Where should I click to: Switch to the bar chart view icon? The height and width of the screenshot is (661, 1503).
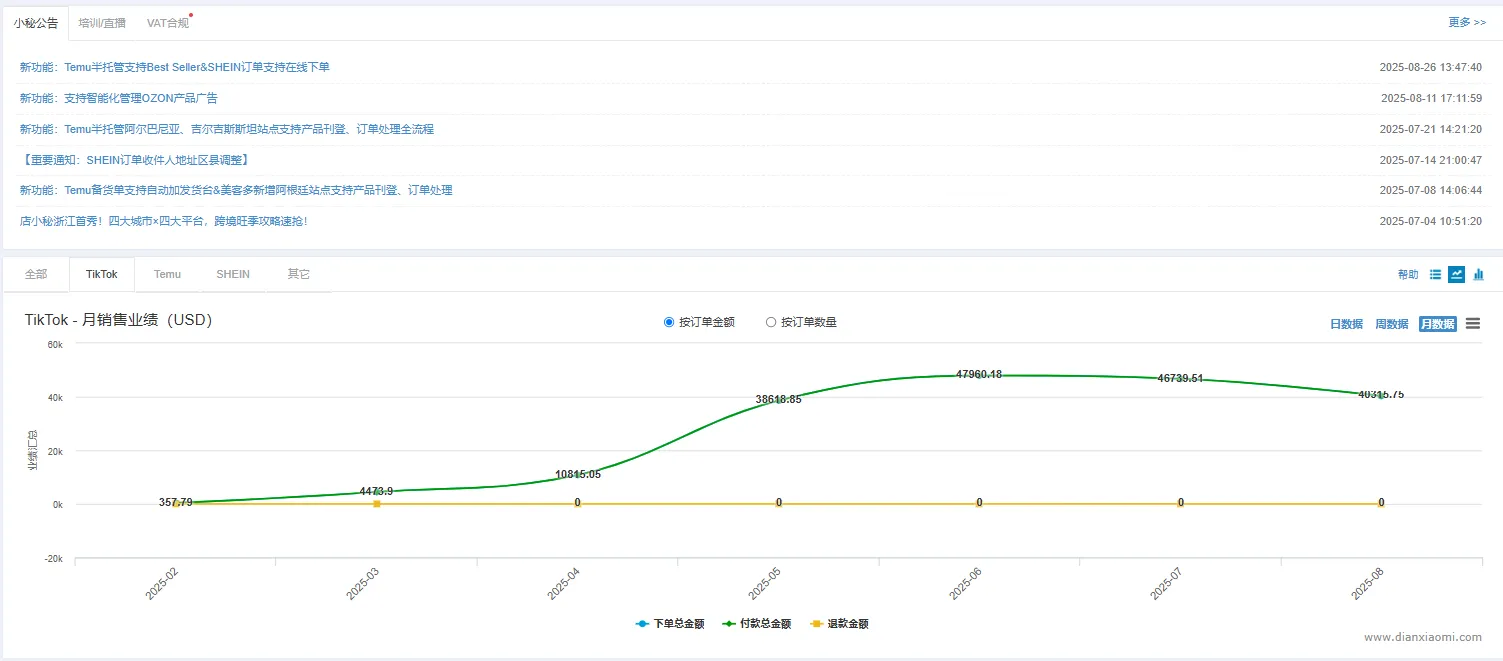click(x=1479, y=274)
